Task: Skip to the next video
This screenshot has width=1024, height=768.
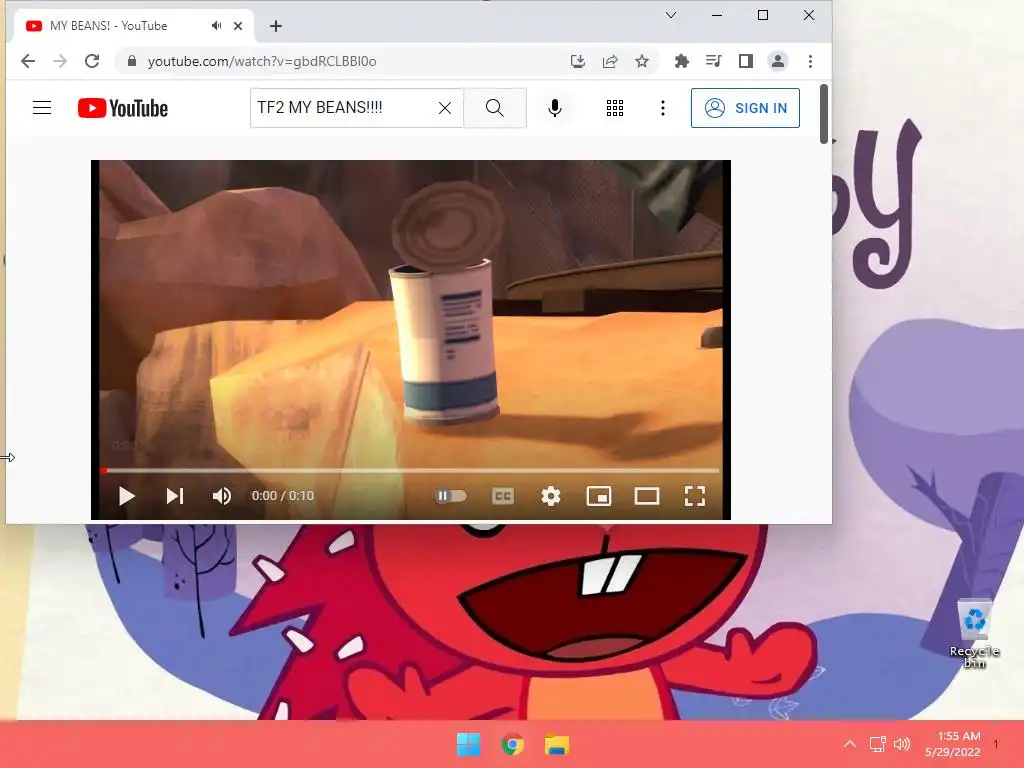Action: point(174,496)
